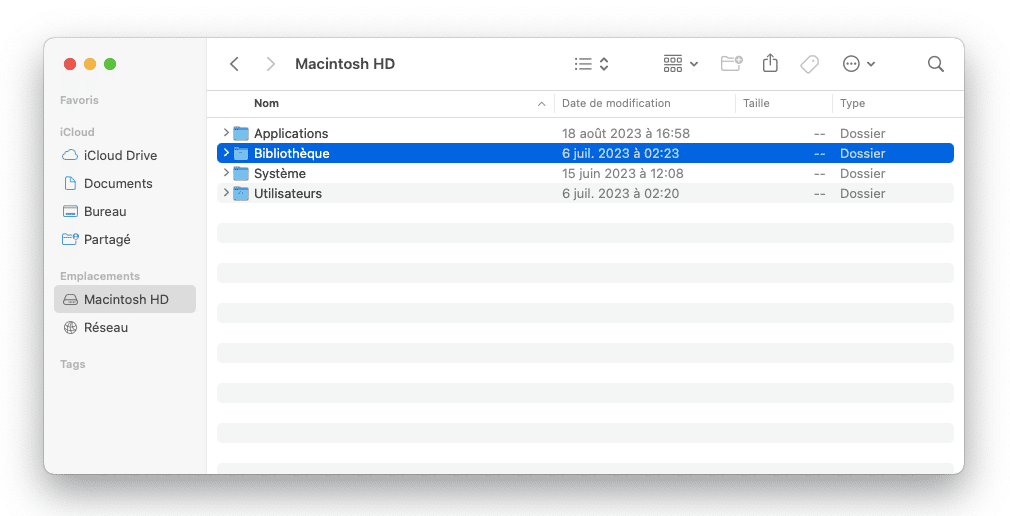Click the Utilisateurs folder icon
The image size is (1010, 516).
(241, 193)
